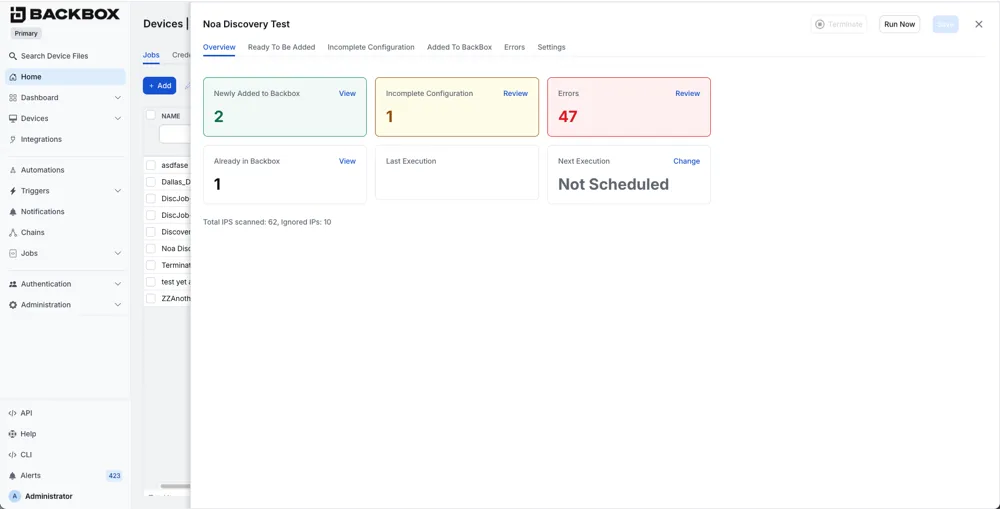Click the Terminate button
Viewport: 1000px width, 509px height.
[x=839, y=24]
